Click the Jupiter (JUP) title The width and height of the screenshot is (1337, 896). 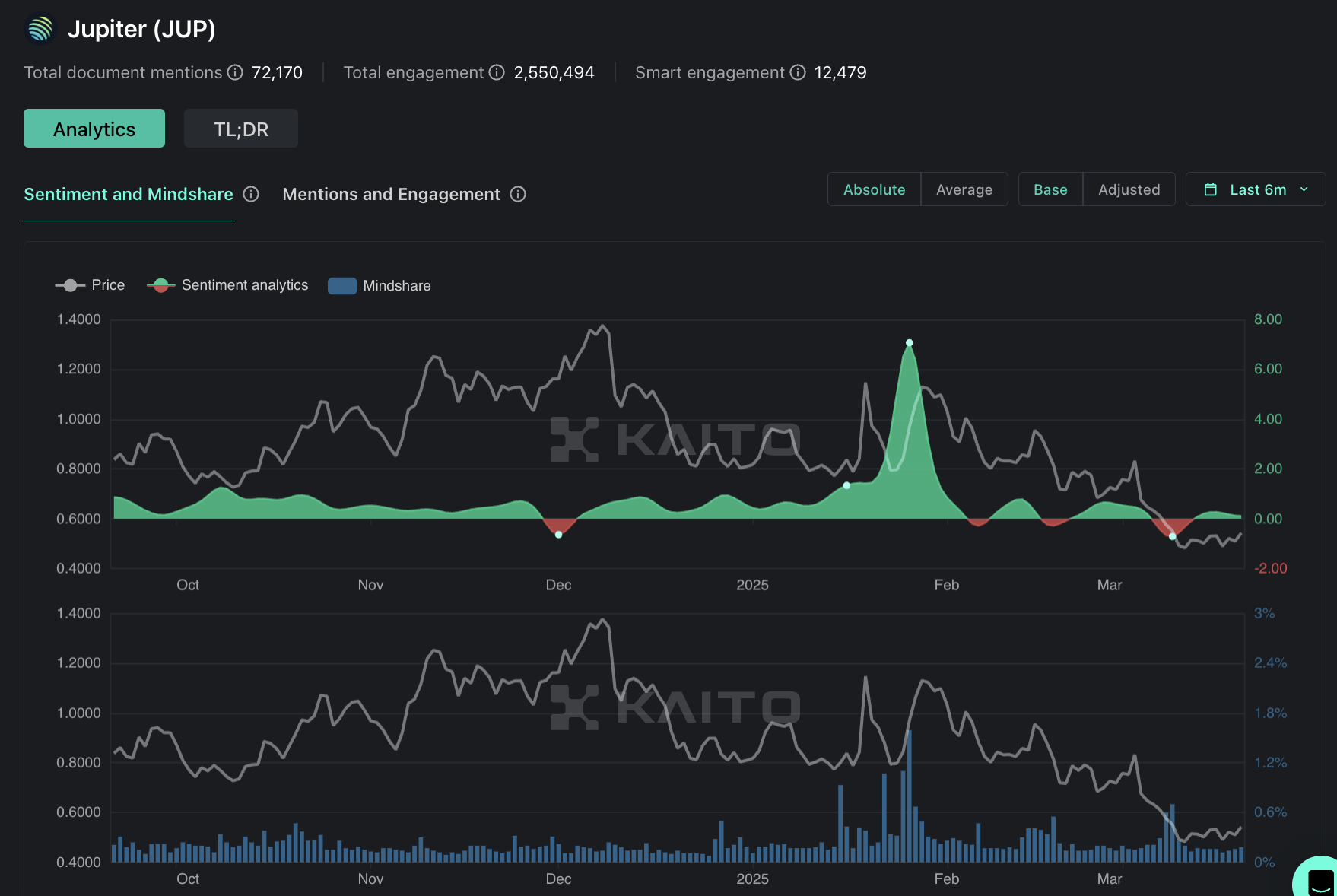click(141, 29)
